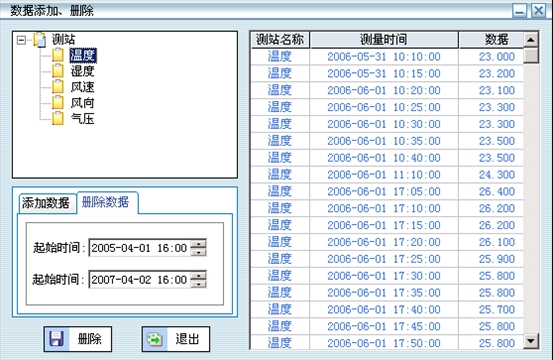Click the 23.200 data value

pos(497,73)
